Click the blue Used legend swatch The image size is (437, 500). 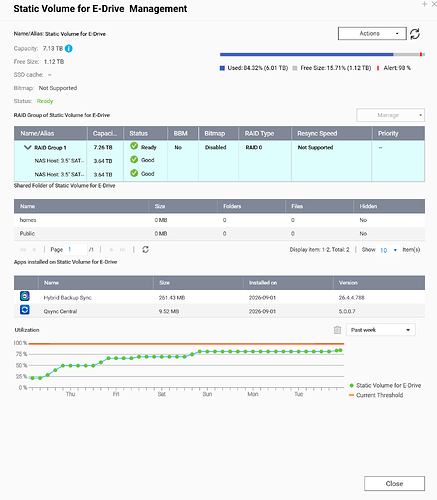222,68
